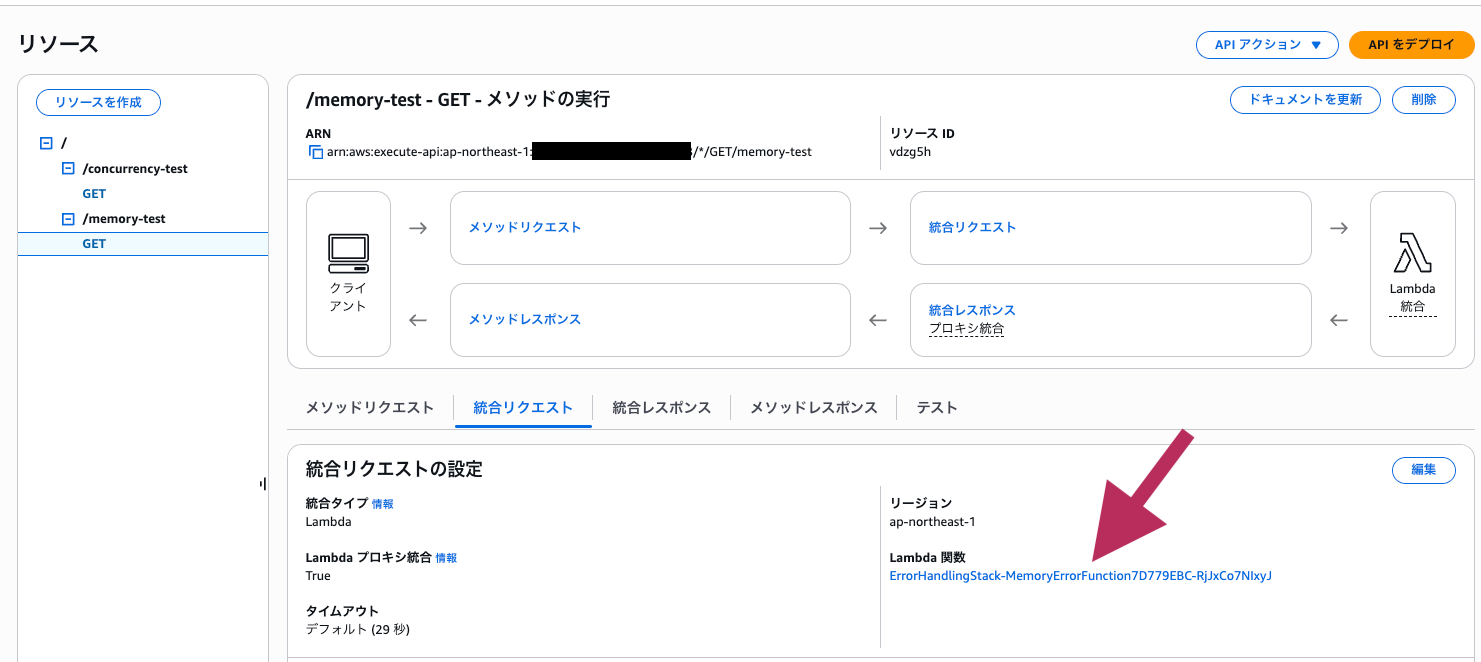Image resolution: width=1481 pixels, height=662 pixels.
Task: Select GET under /memory-test
Action: 94,244
